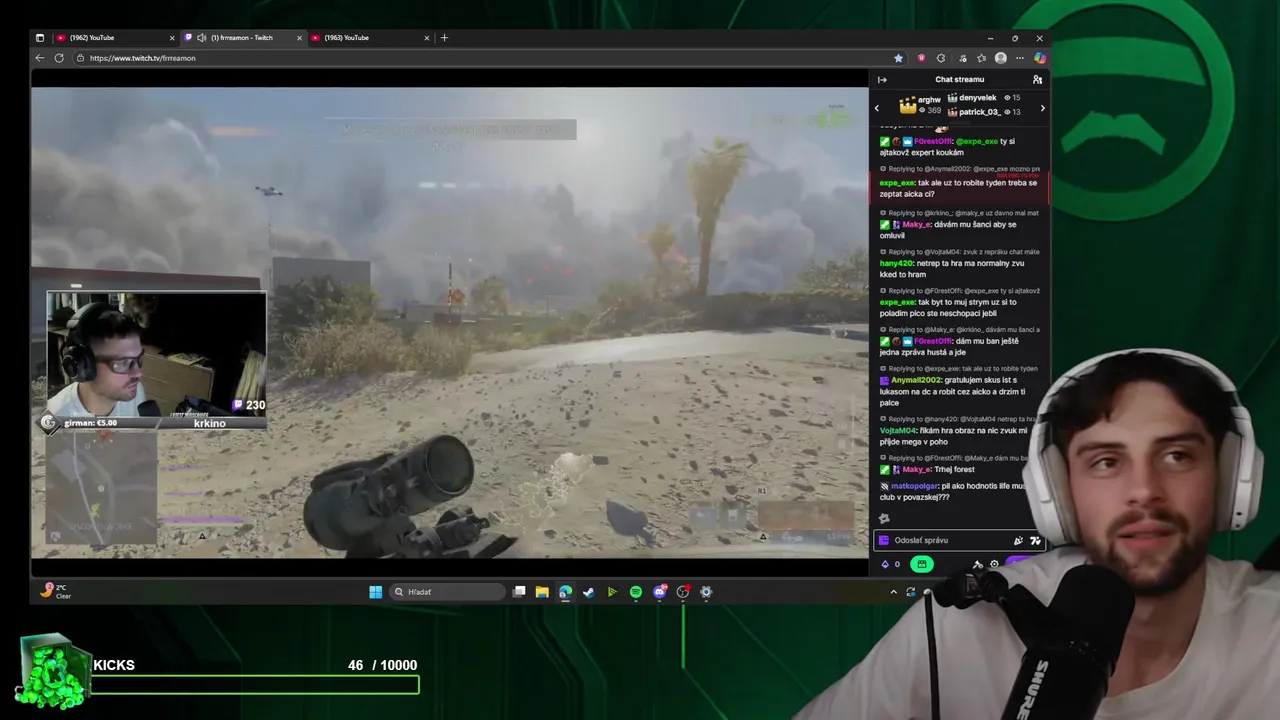Open Steam from the taskbar
The height and width of the screenshot is (720, 1280).
(x=588, y=592)
